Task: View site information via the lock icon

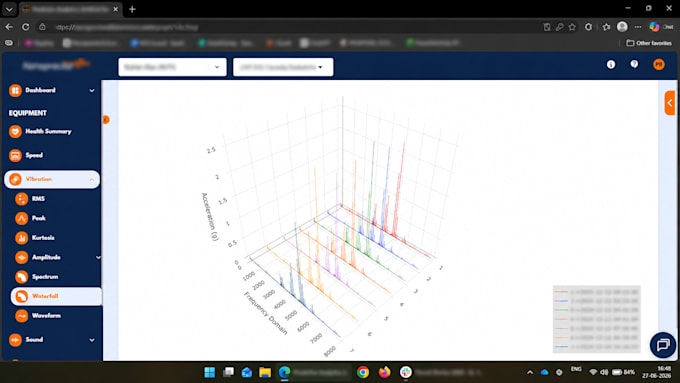Action: click(42, 27)
